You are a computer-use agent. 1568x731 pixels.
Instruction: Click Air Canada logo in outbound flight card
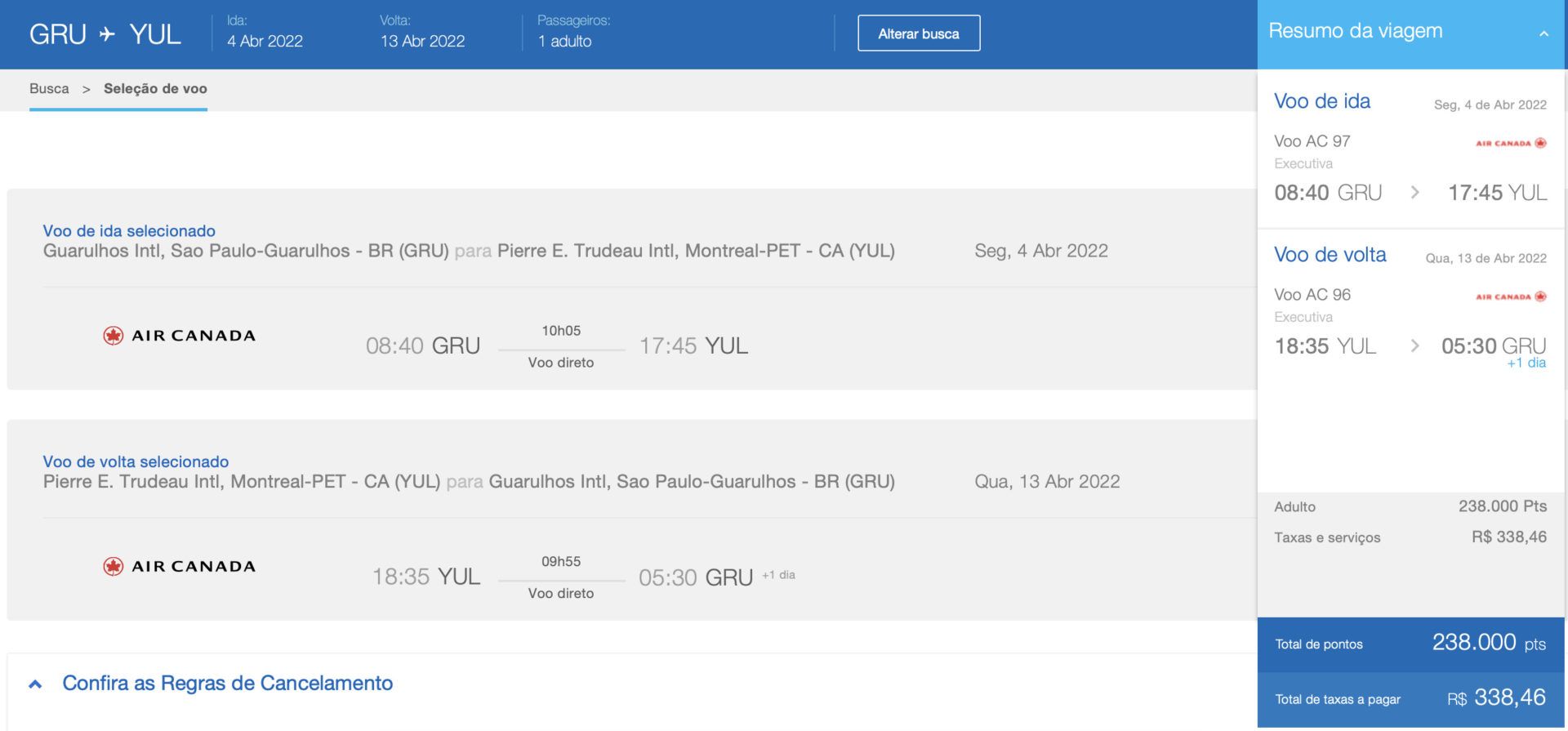[x=179, y=336]
